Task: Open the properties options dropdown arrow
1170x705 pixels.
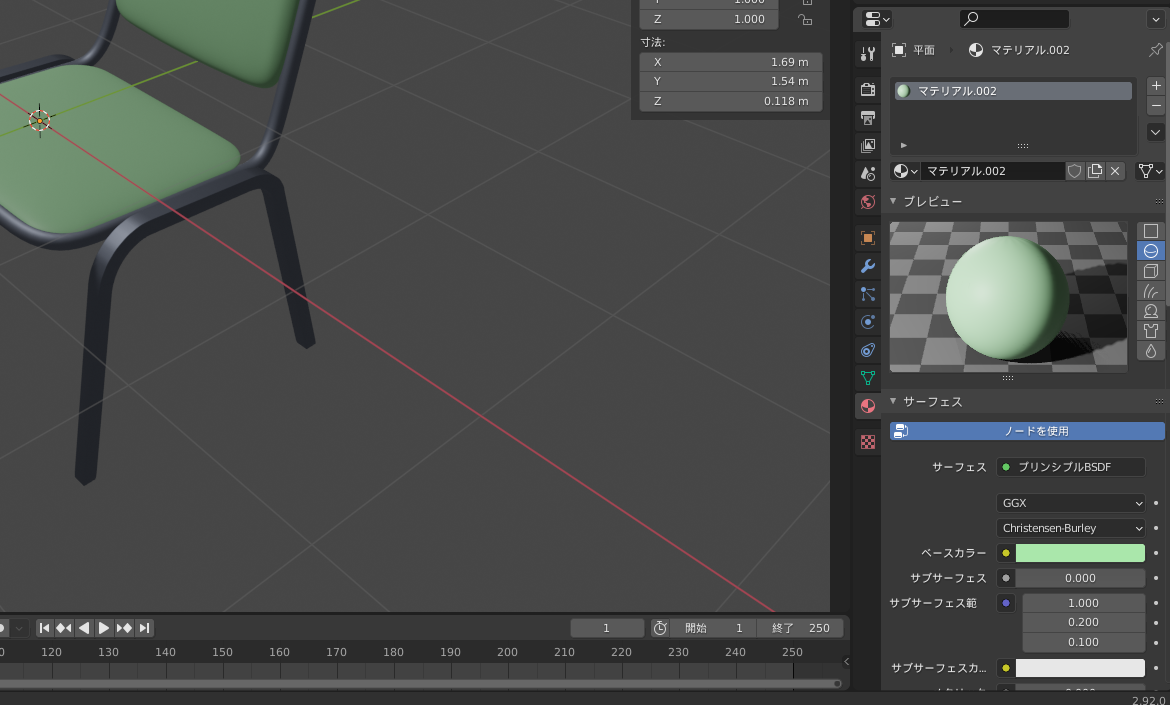Action: coord(1155,19)
